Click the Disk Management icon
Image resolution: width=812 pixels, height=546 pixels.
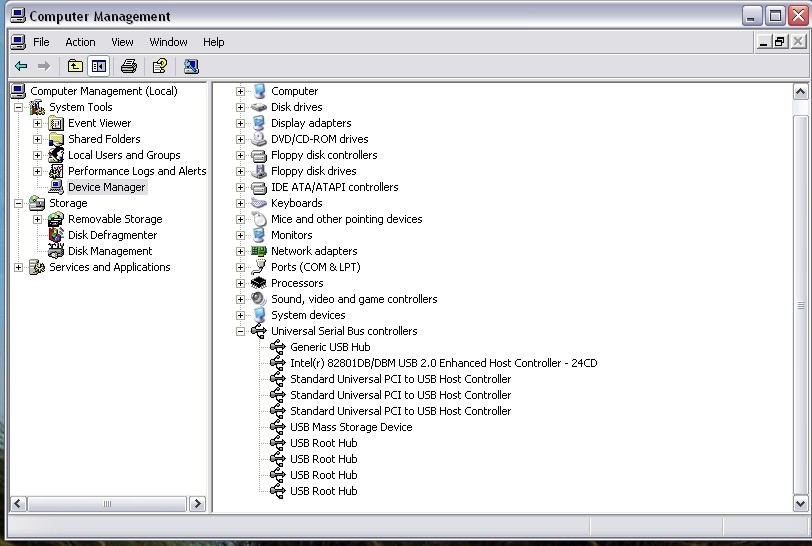coord(56,251)
